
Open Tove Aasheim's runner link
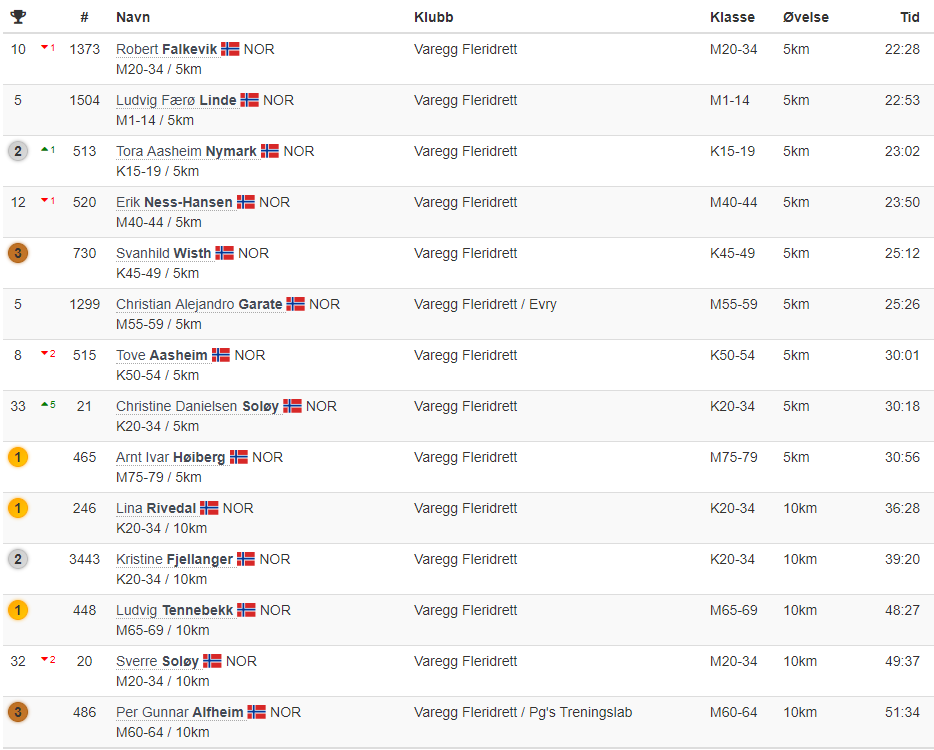pos(162,355)
